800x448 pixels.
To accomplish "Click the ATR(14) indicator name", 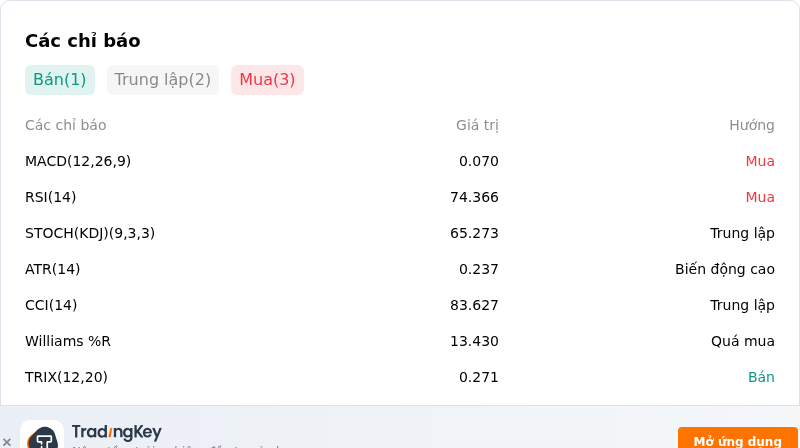I will click(x=53, y=269).
